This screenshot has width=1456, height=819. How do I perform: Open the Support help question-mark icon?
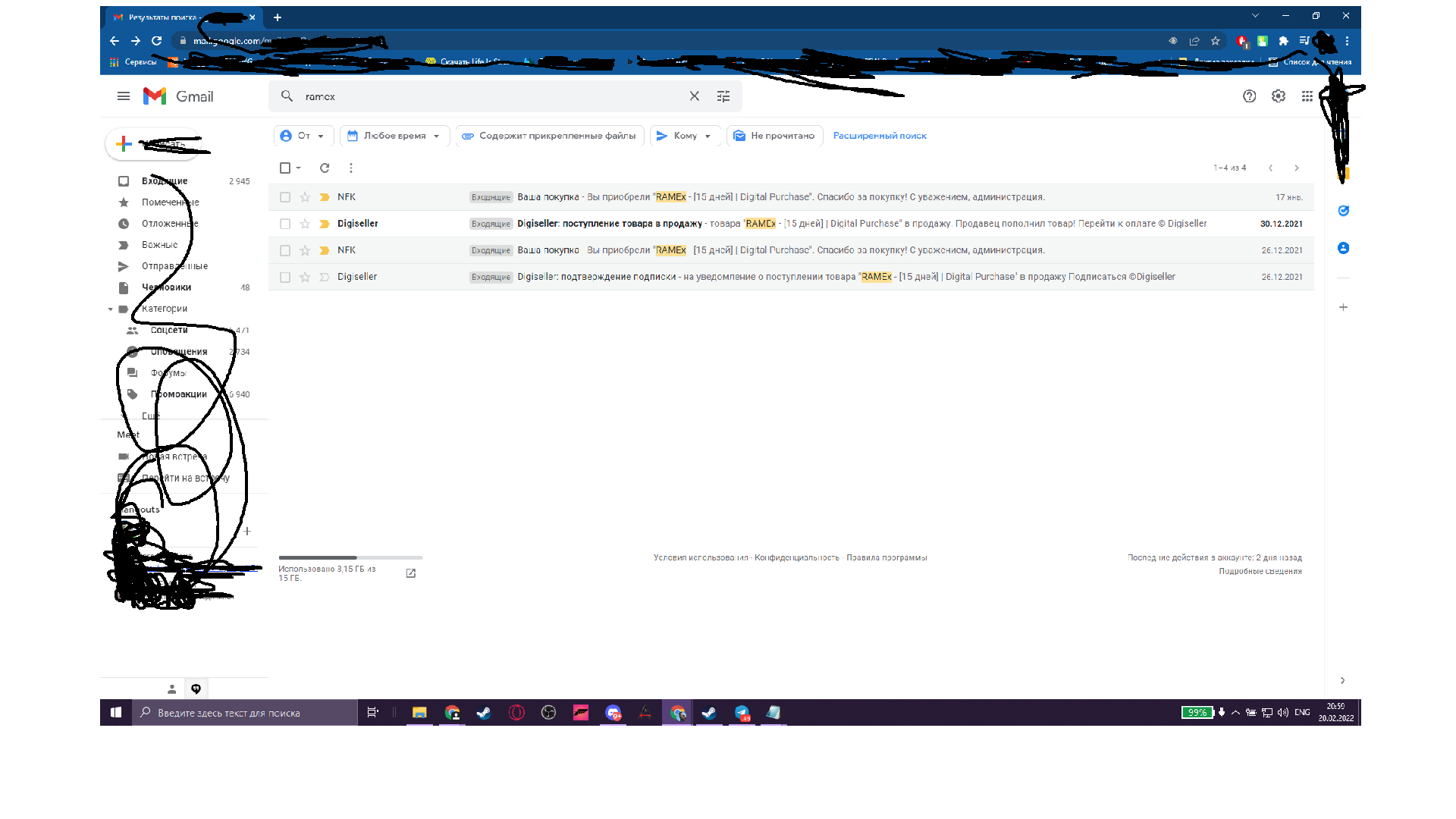[1250, 96]
